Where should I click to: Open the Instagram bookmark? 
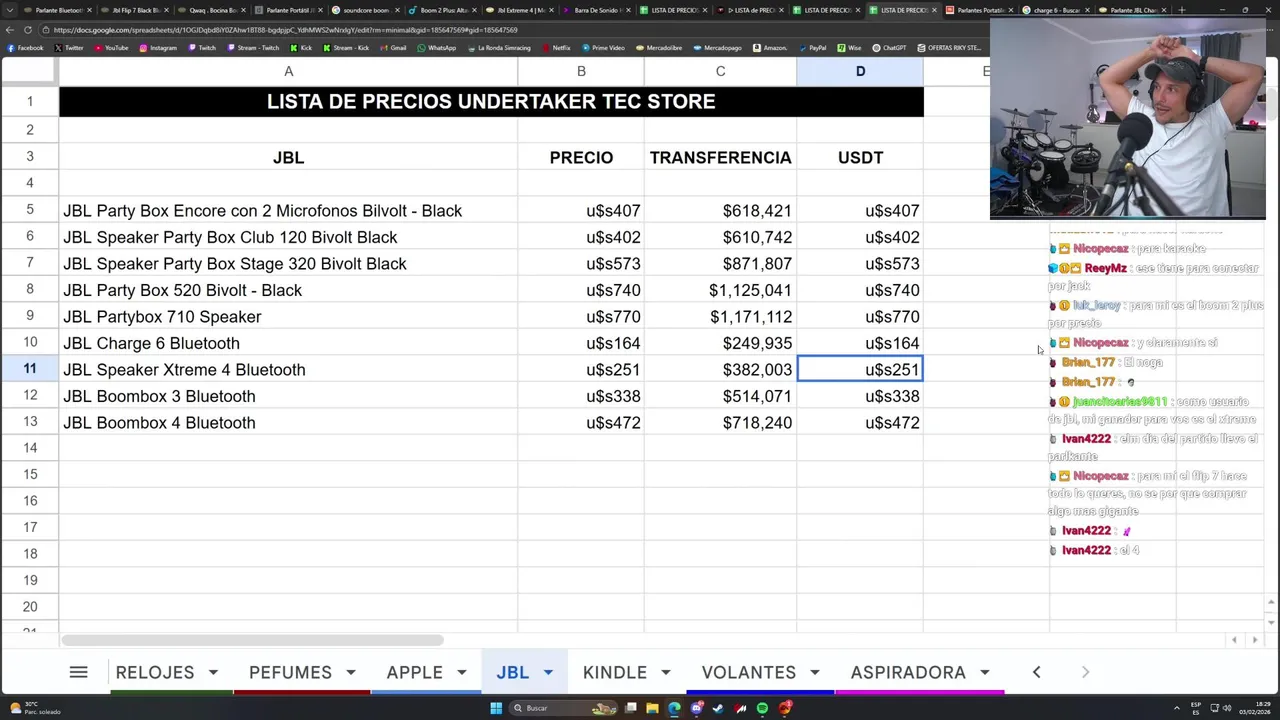[x=157, y=48]
